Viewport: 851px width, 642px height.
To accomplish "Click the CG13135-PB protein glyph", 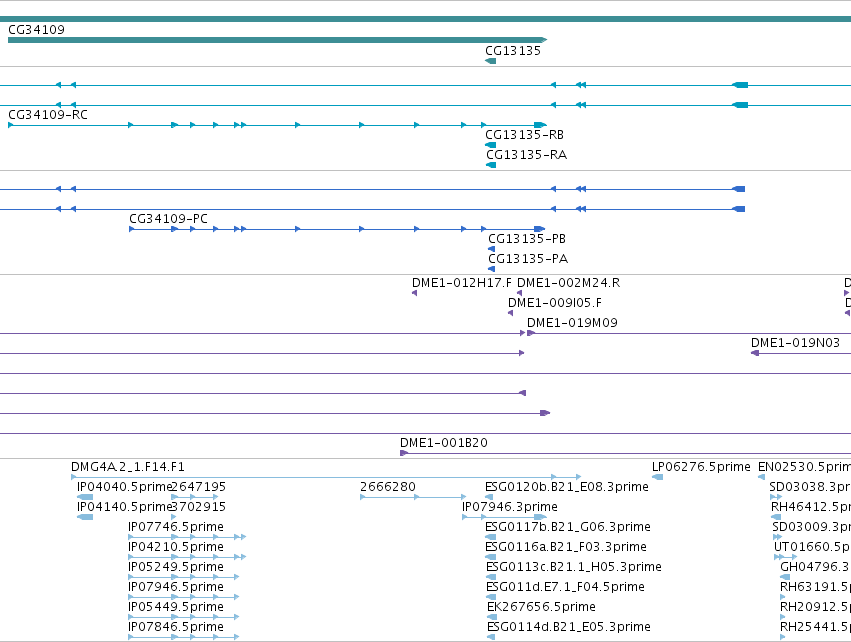I will [x=492, y=249].
